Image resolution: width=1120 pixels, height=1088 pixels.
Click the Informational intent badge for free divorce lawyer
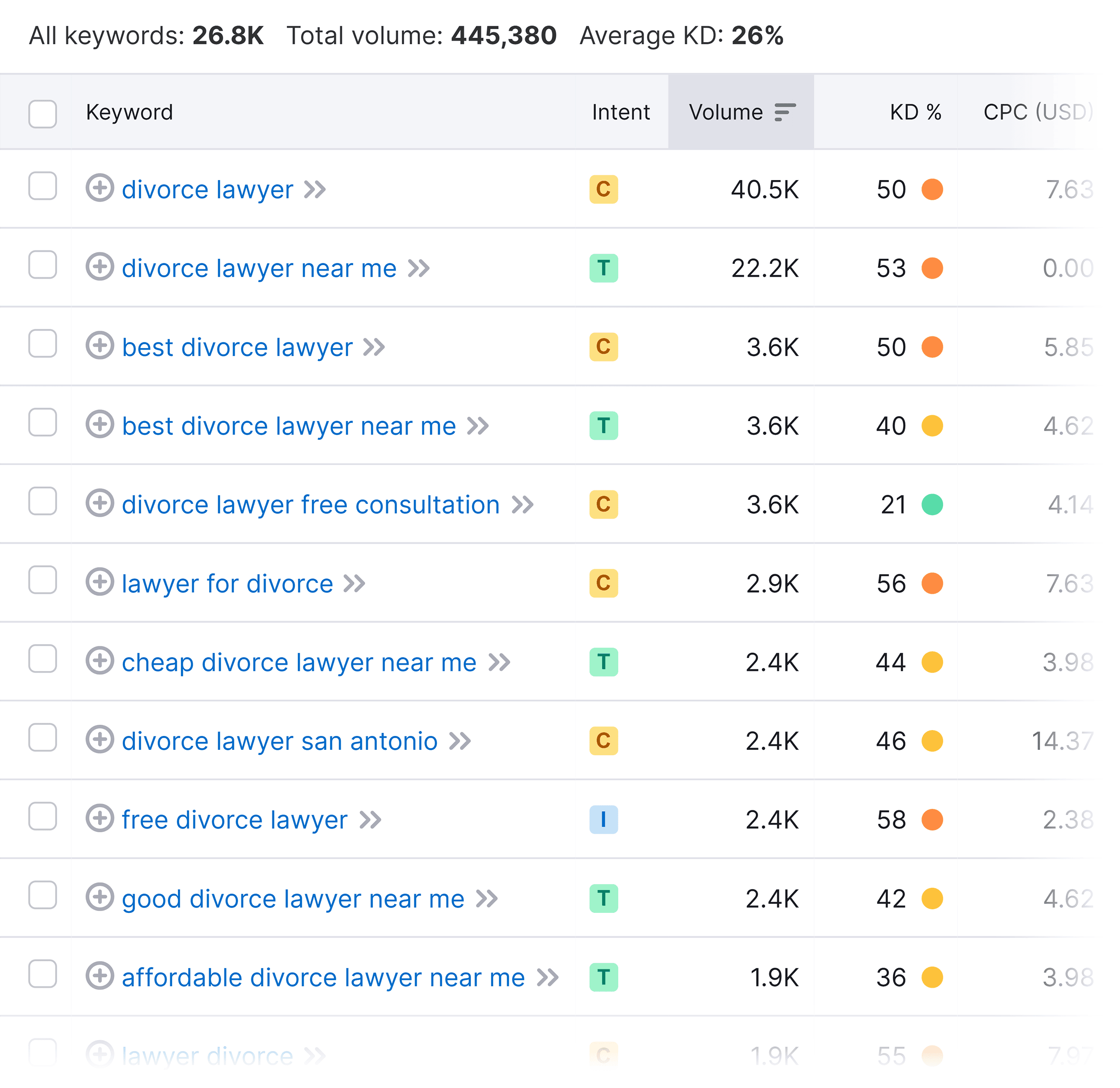click(603, 819)
